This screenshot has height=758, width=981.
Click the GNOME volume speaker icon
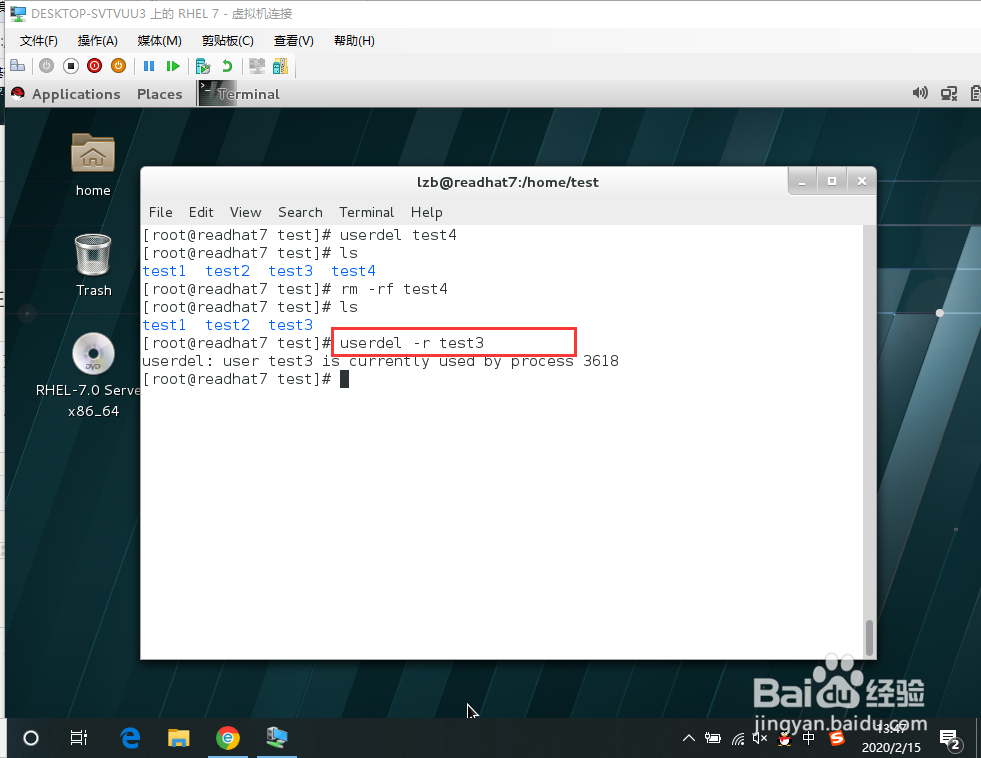920,93
